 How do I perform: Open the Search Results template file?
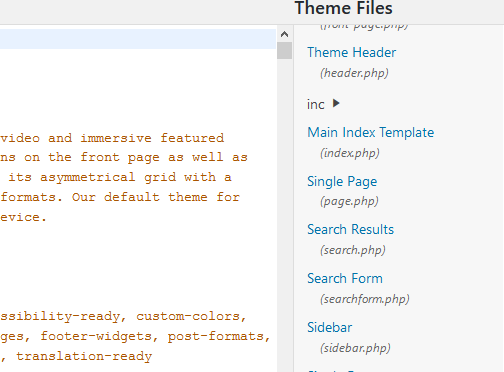350,229
